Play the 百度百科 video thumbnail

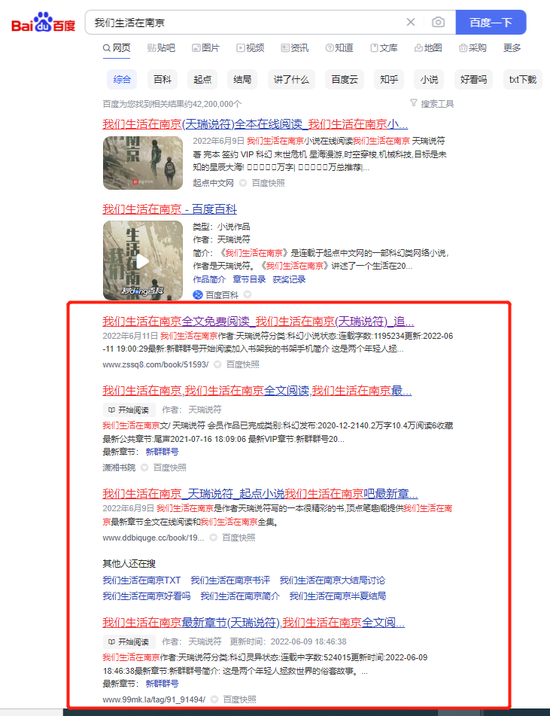point(143,260)
